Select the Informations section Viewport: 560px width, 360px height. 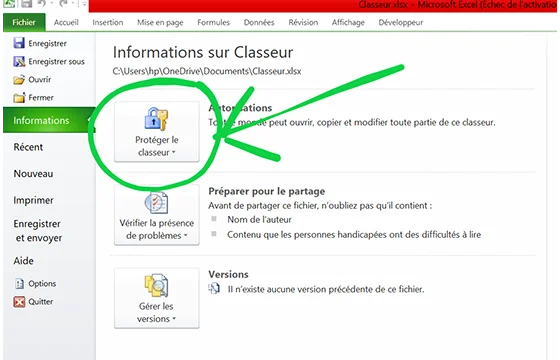click(x=49, y=120)
